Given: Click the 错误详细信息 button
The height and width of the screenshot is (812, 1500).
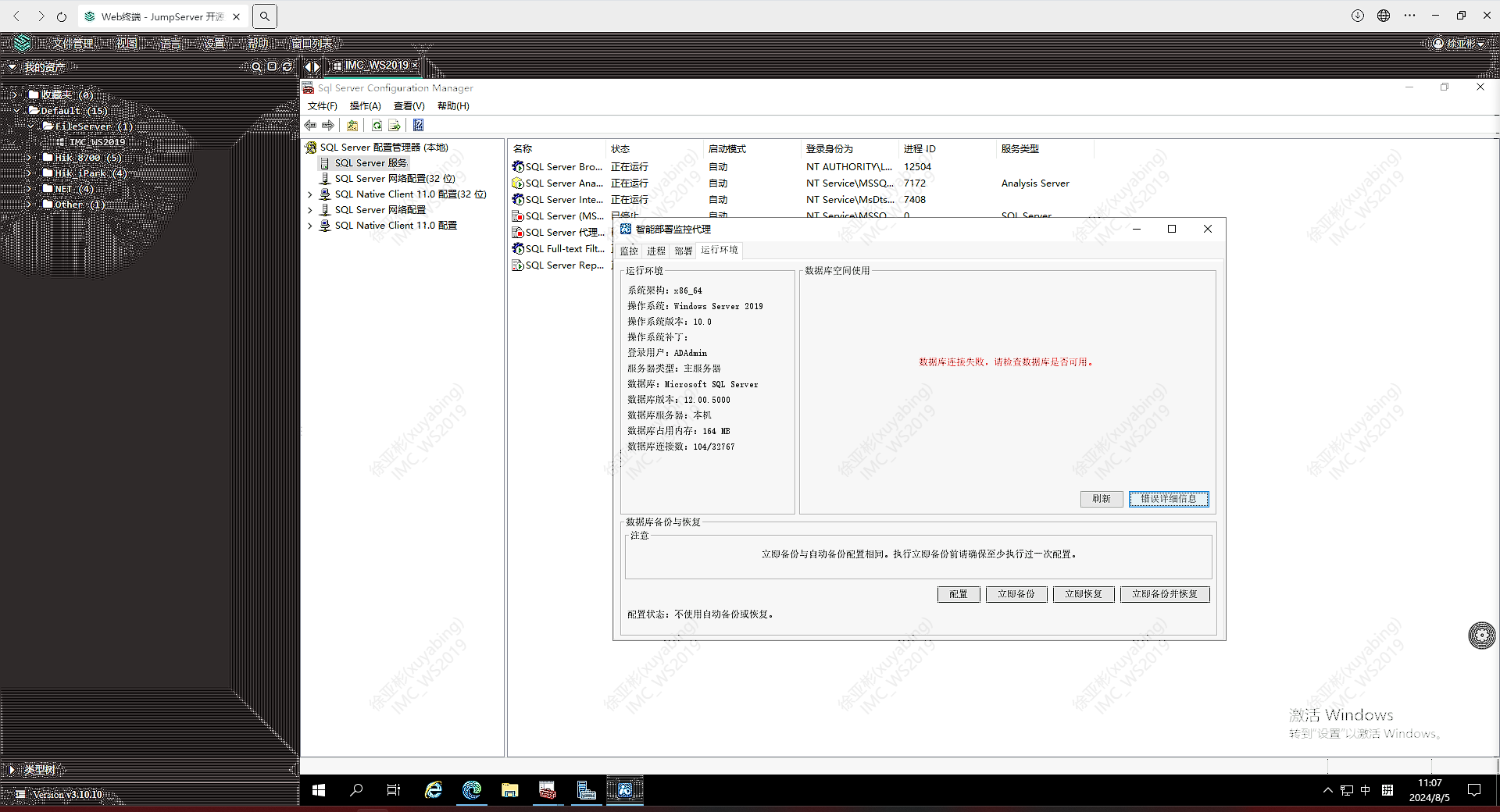Looking at the screenshot, I should pos(1168,499).
